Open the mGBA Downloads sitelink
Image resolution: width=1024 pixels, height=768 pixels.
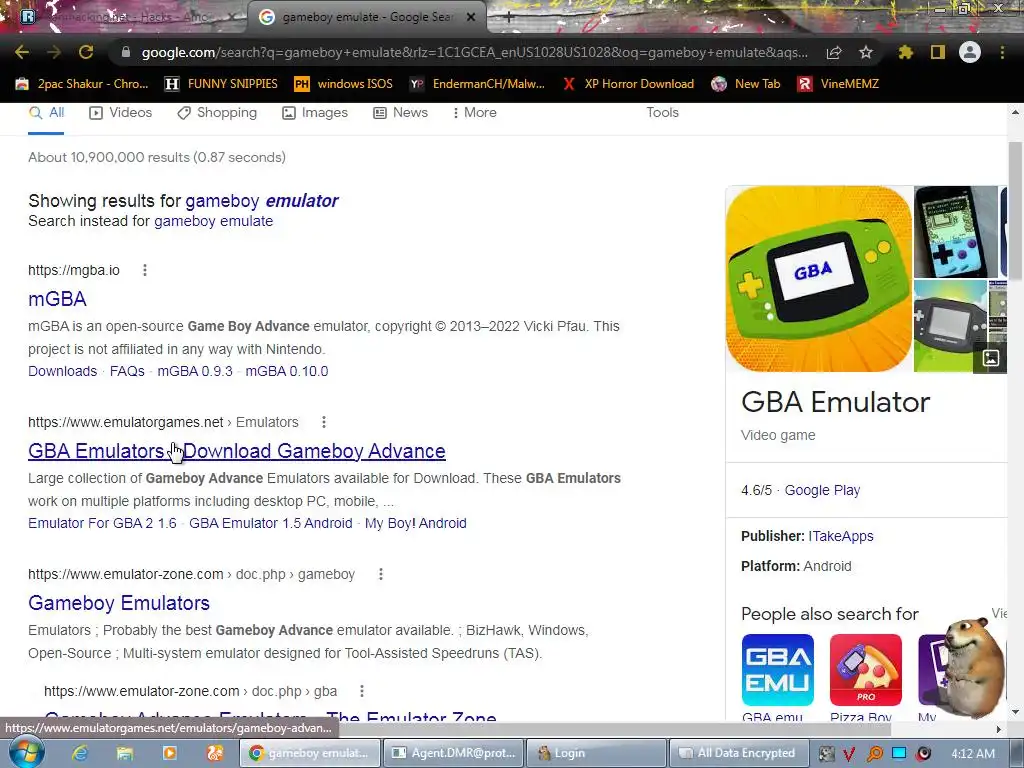coord(63,371)
